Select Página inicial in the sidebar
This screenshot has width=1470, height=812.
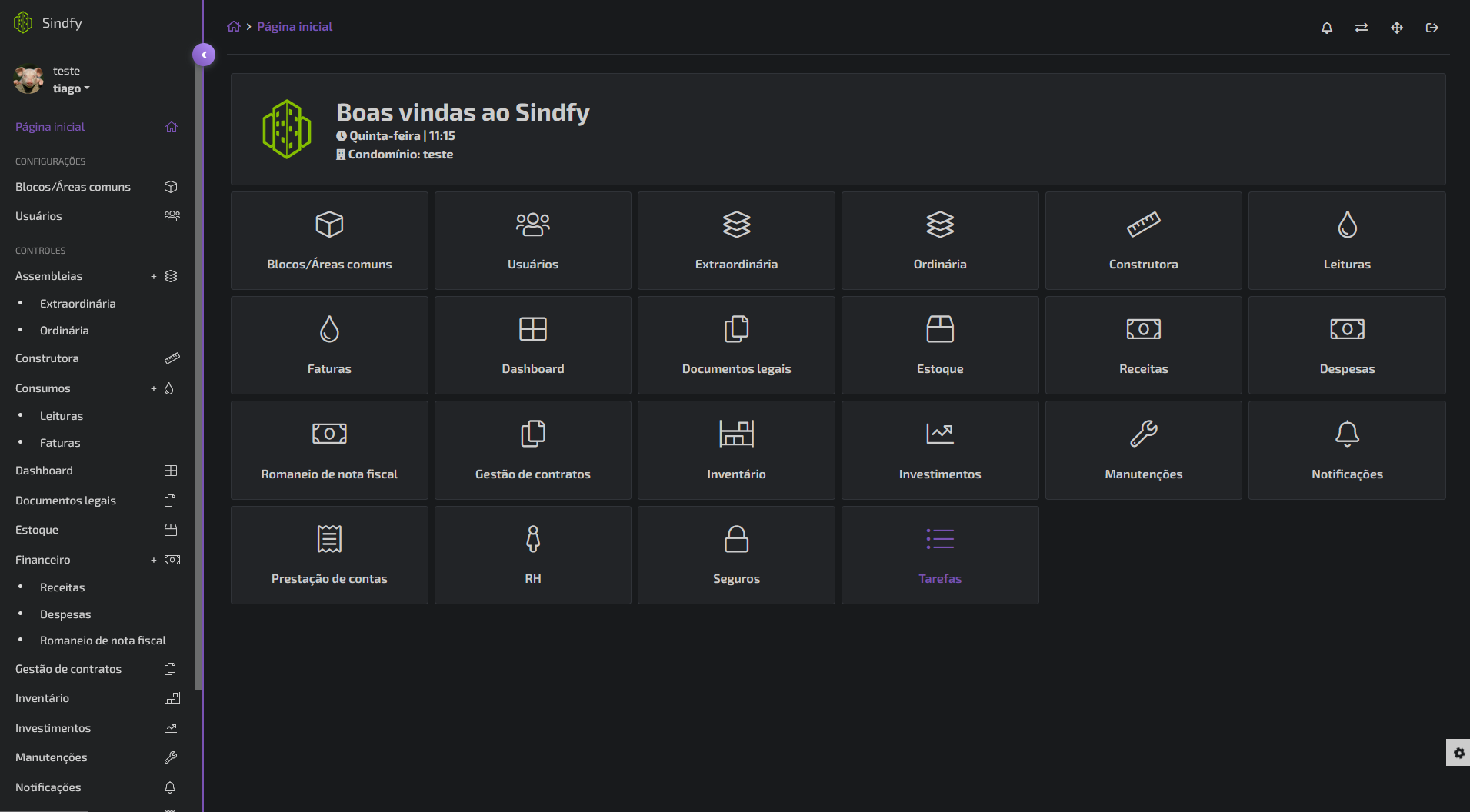(50, 127)
